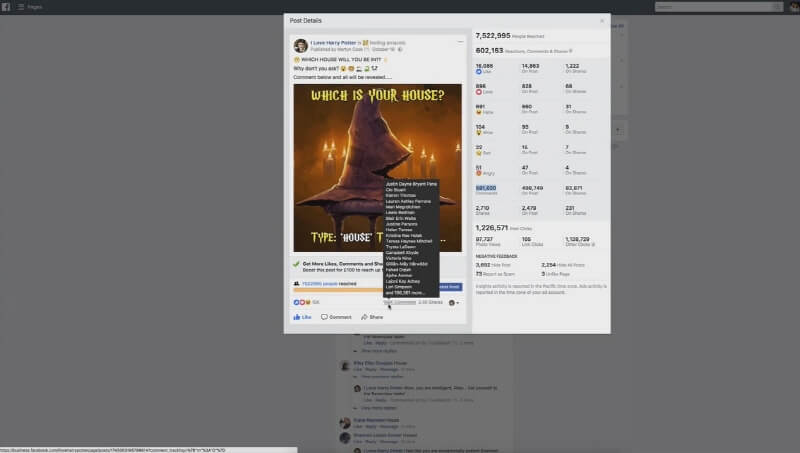
Task: Open the Which Is Your House image
Action: (x=378, y=168)
